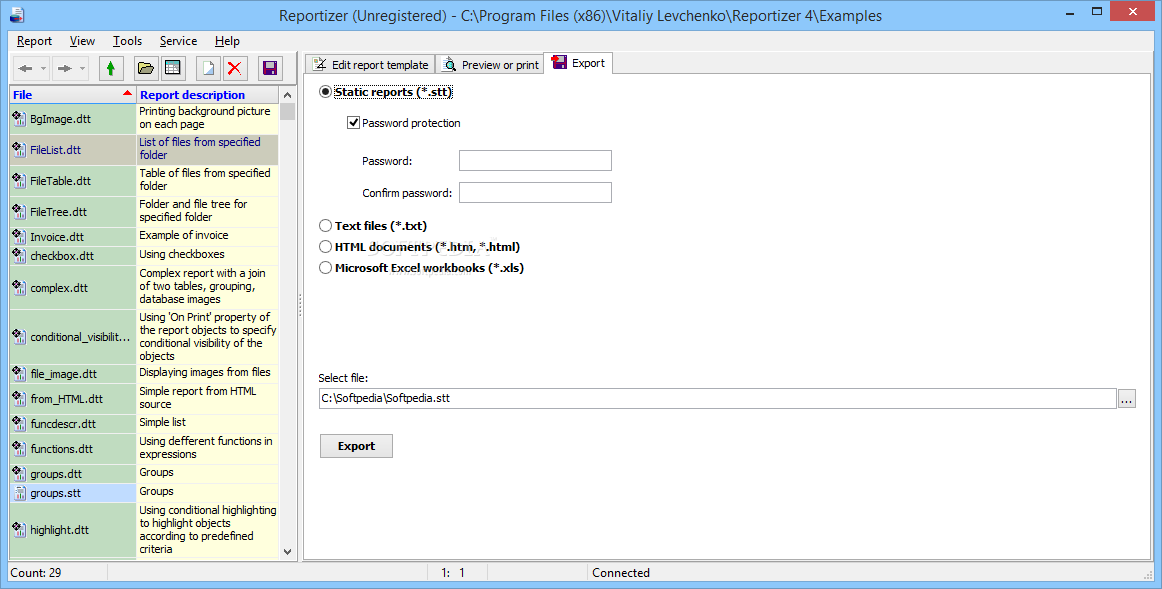Click the file list scroll-down arrow

288,552
